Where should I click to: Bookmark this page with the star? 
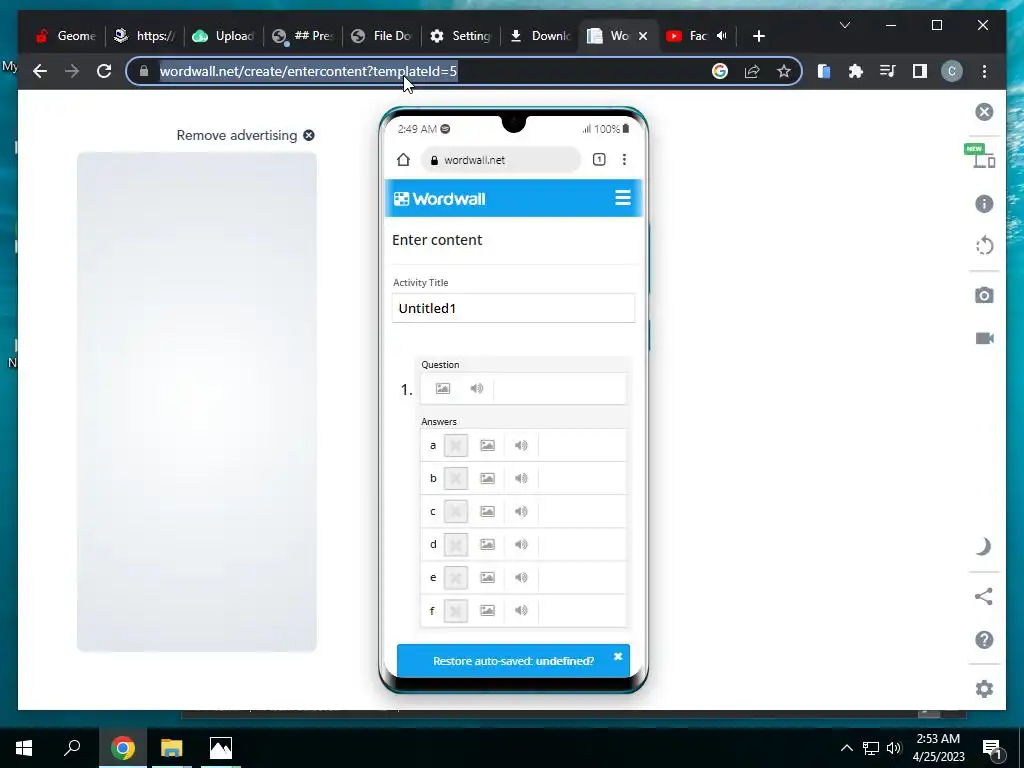click(x=784, y=71)
